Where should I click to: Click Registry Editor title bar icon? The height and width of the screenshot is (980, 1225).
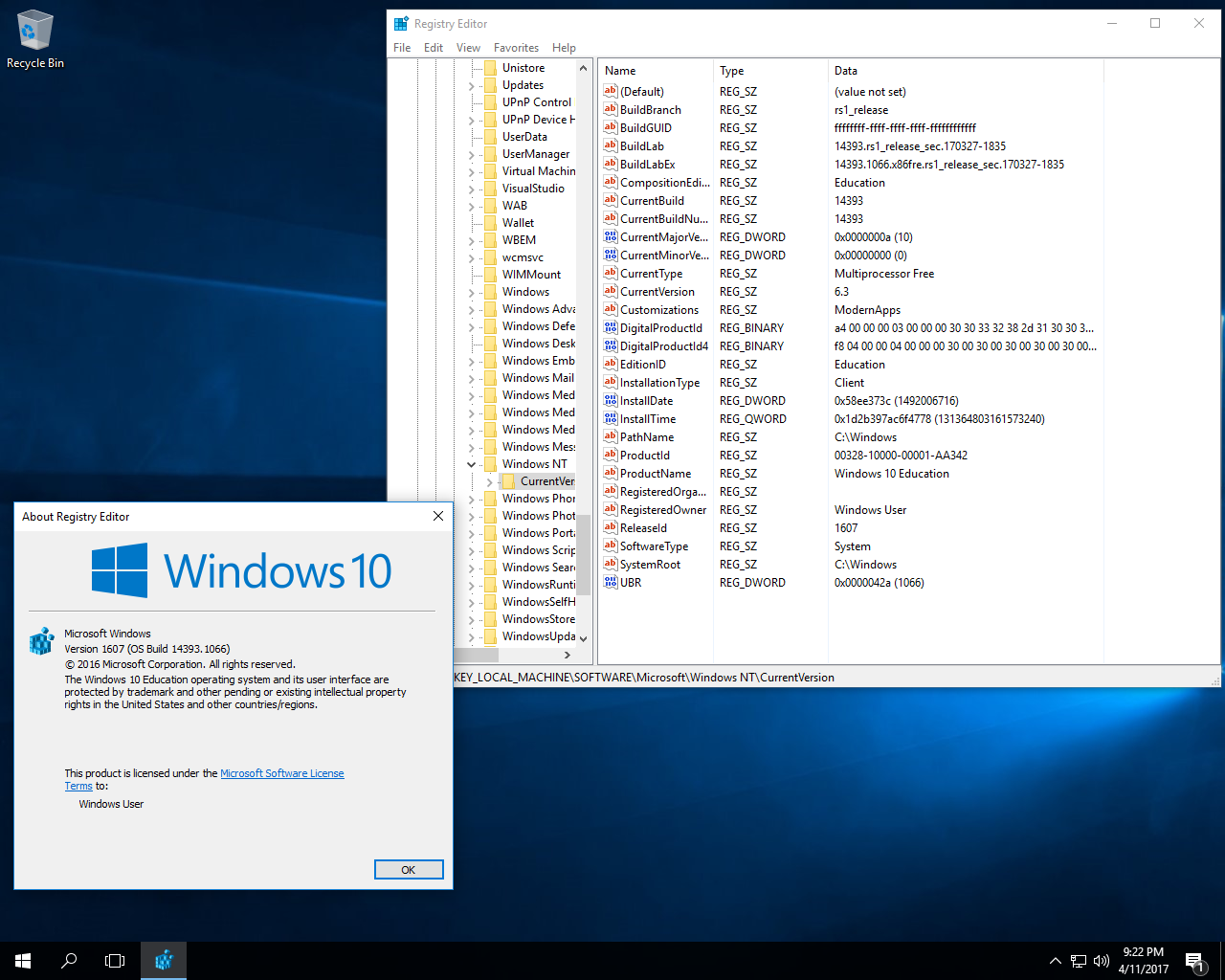(x=401, y=23)
